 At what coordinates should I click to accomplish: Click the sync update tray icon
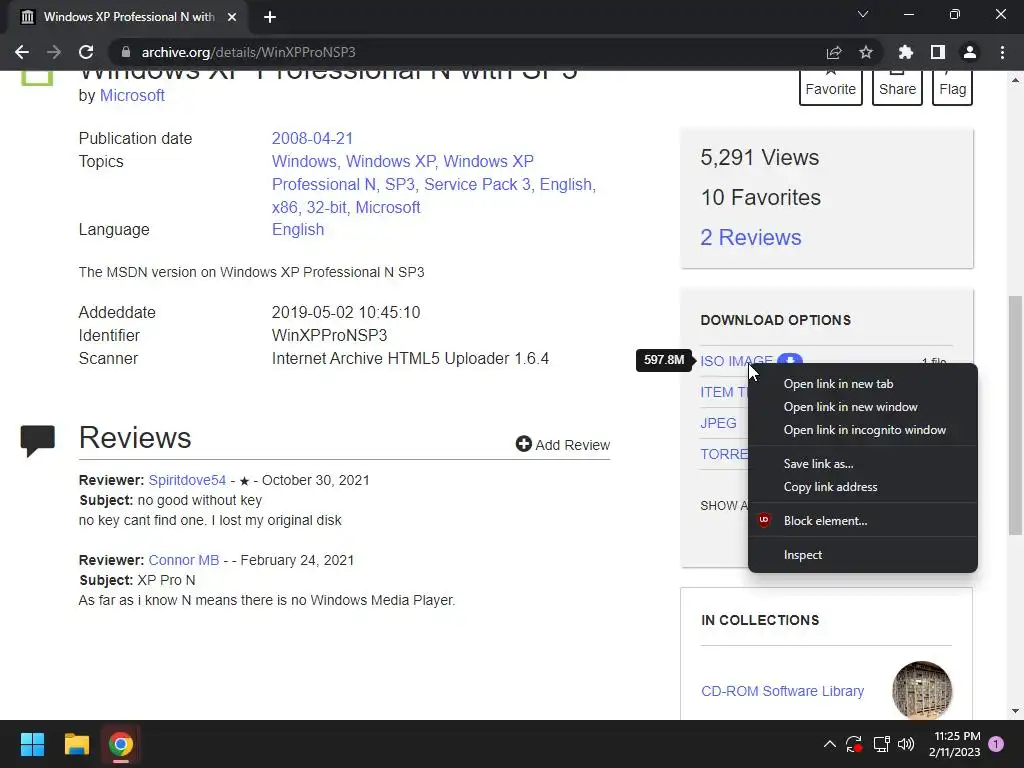point(854,744)
